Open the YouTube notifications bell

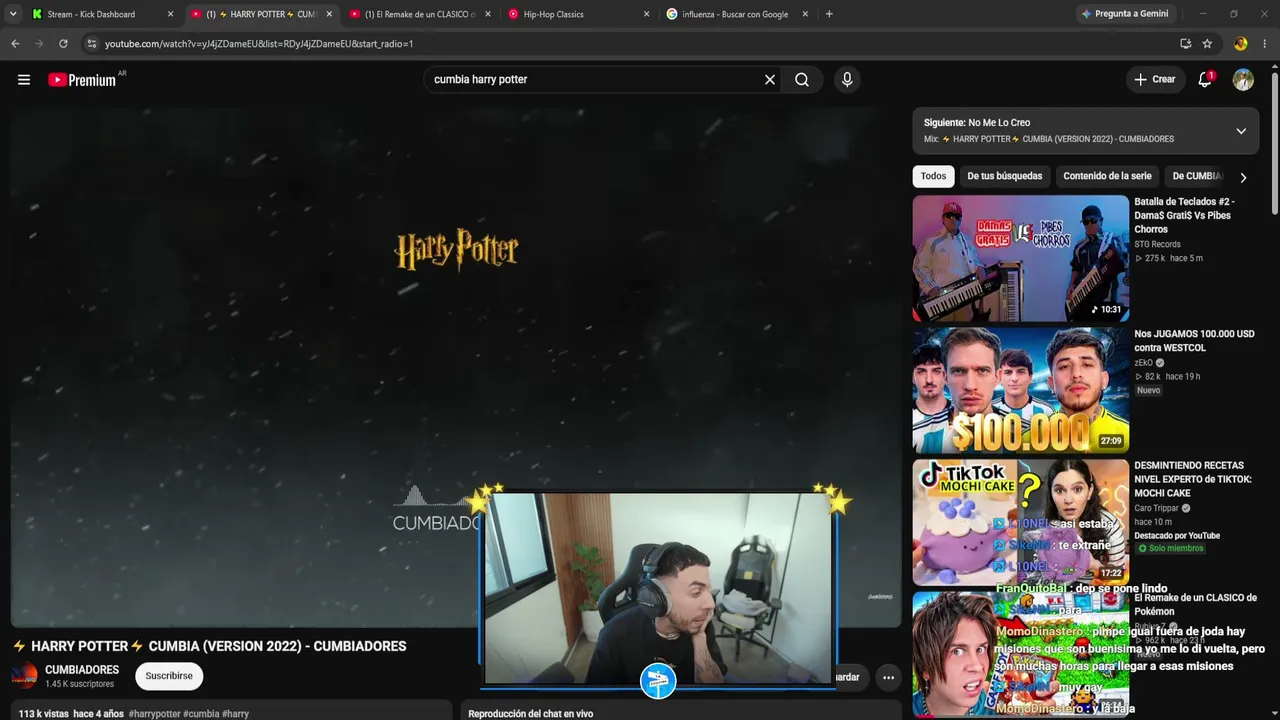[1205, 80]
